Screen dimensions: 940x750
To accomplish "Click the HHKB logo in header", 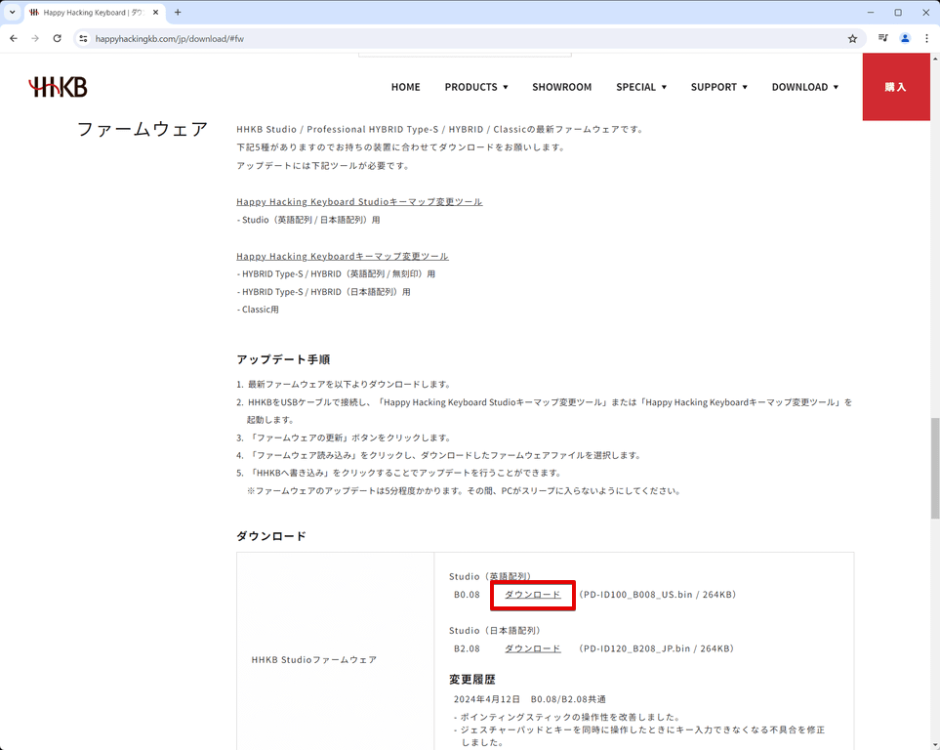I will pos(58,87).
